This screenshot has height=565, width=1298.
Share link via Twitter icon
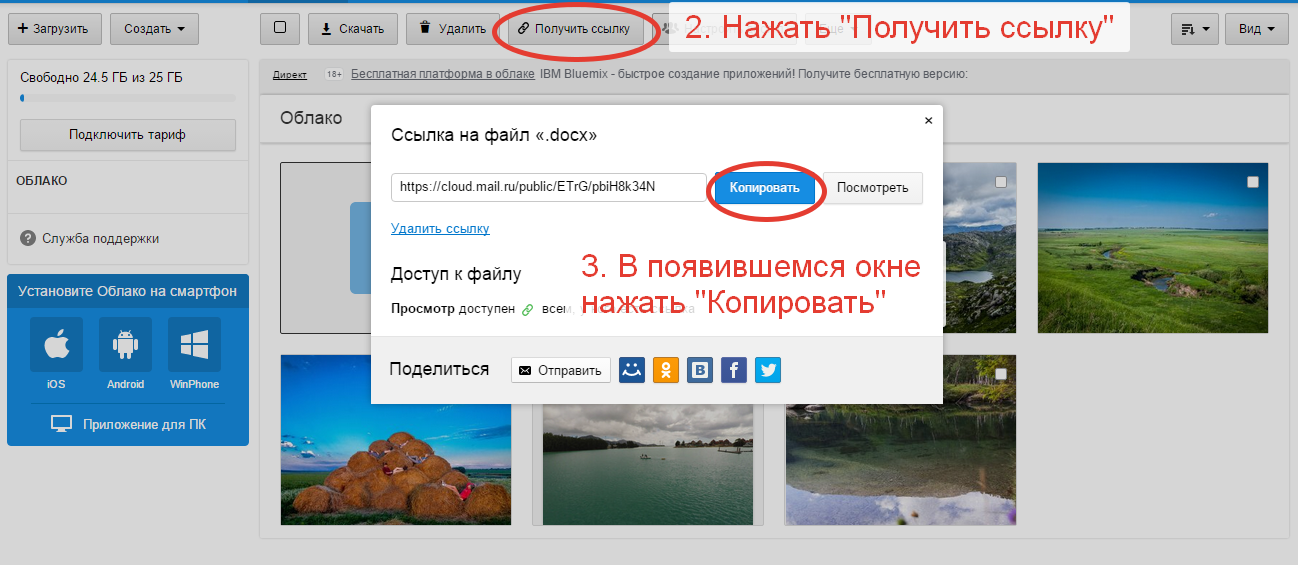click(x=767, y=370)
